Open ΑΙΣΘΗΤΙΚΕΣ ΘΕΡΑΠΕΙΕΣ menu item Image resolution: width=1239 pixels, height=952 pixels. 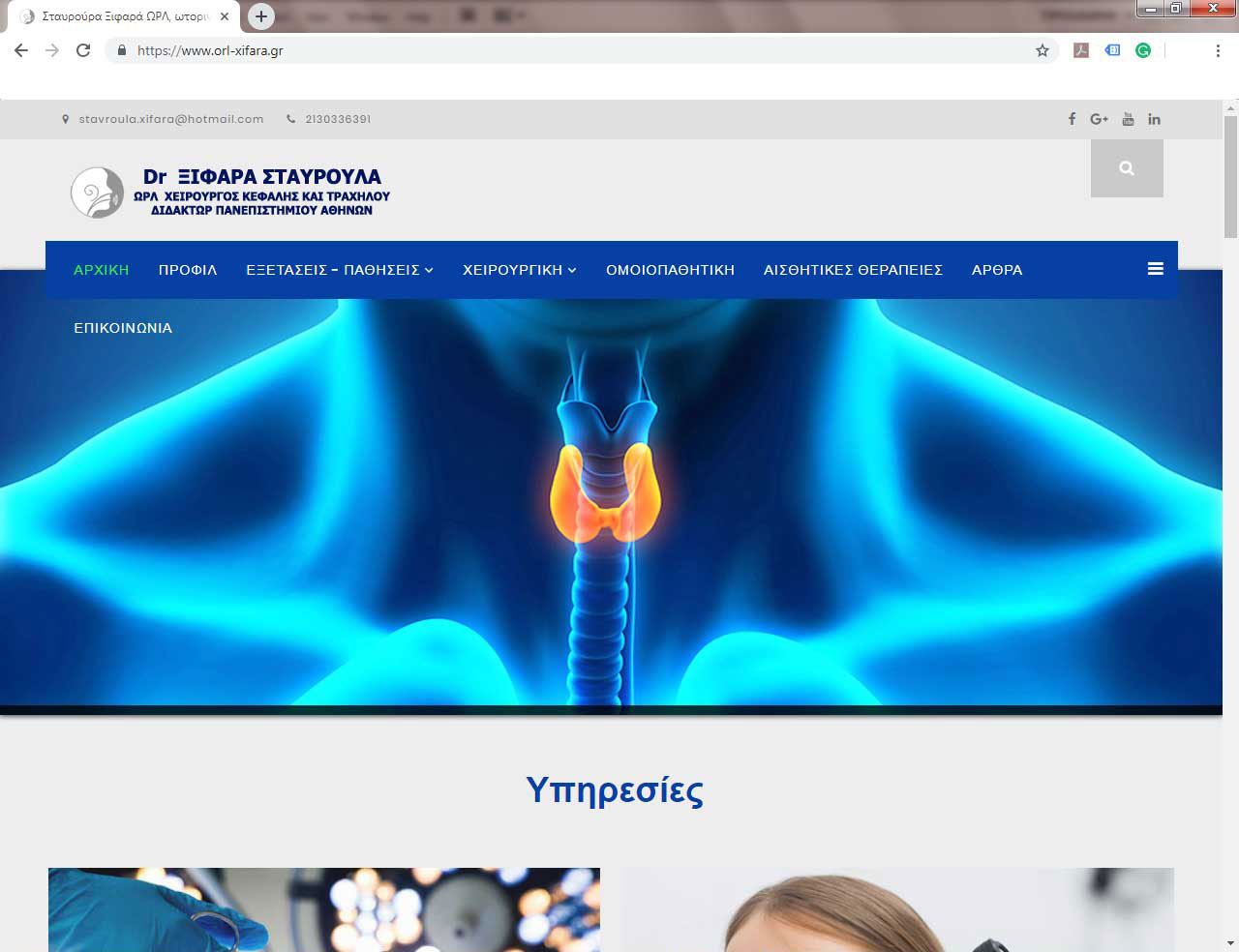[853, 270]
